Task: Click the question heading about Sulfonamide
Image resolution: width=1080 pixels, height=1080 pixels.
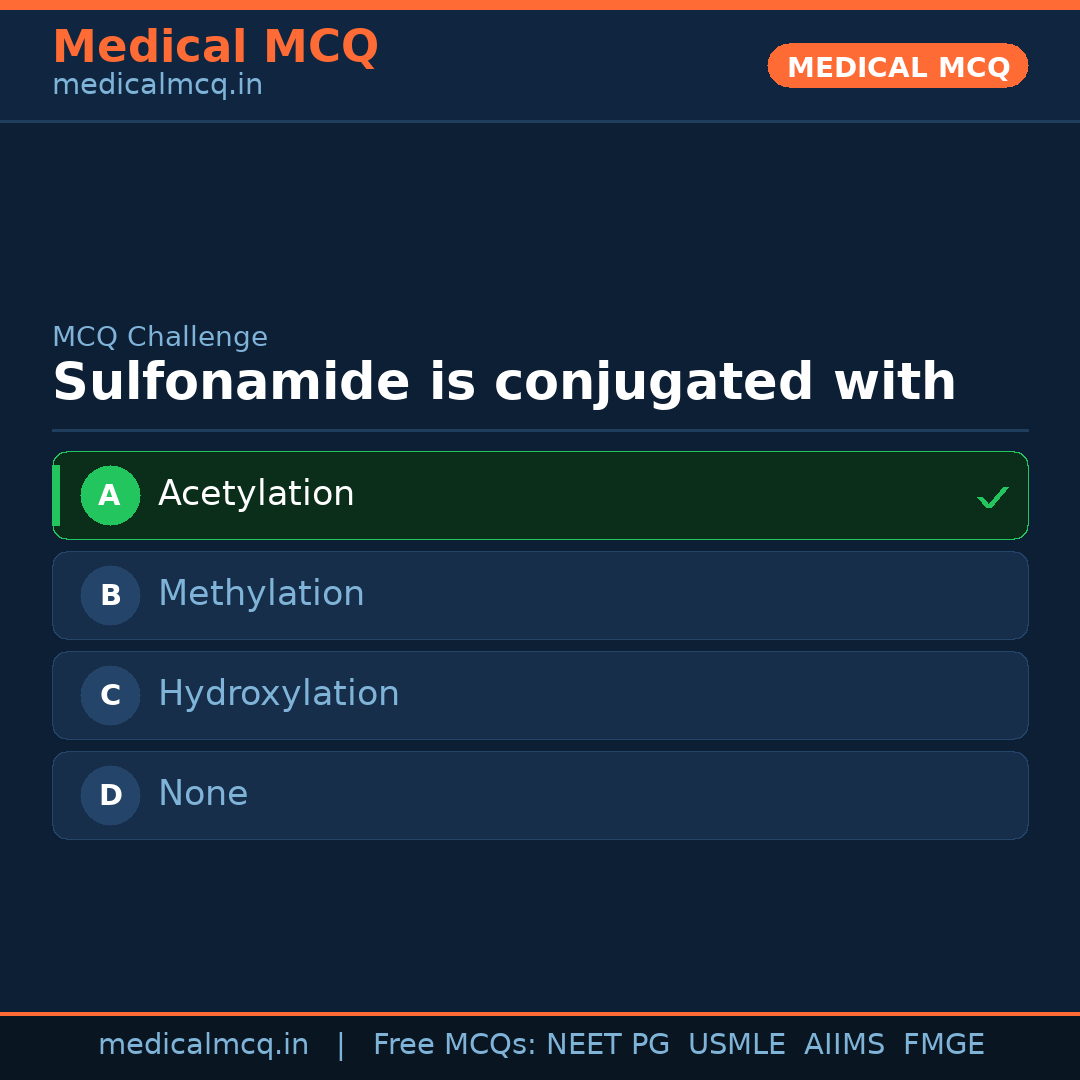Action: (x=504, y=383)
